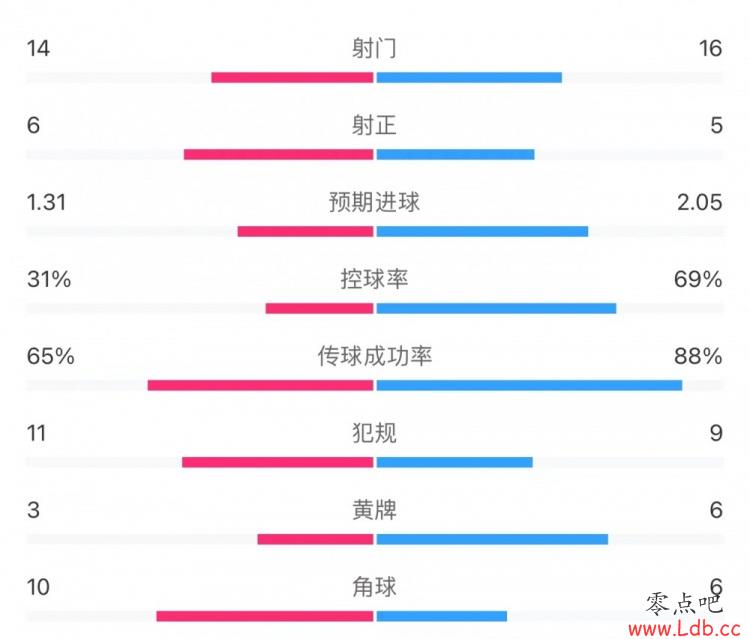Click the 2.05 expected goals value

coord(699,202)
